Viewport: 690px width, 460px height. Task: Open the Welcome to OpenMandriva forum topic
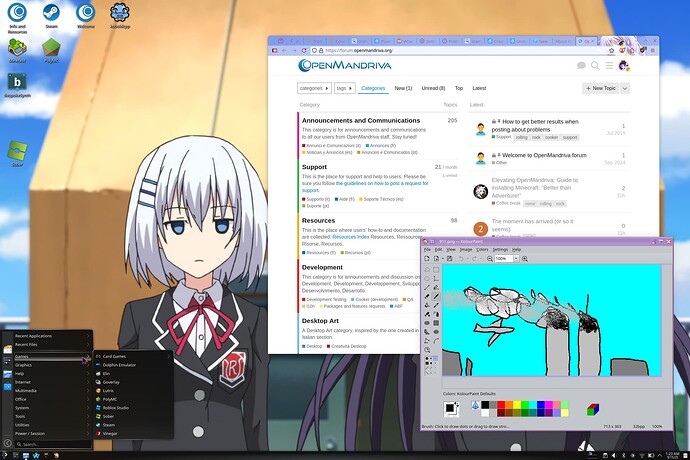(544, 155)
